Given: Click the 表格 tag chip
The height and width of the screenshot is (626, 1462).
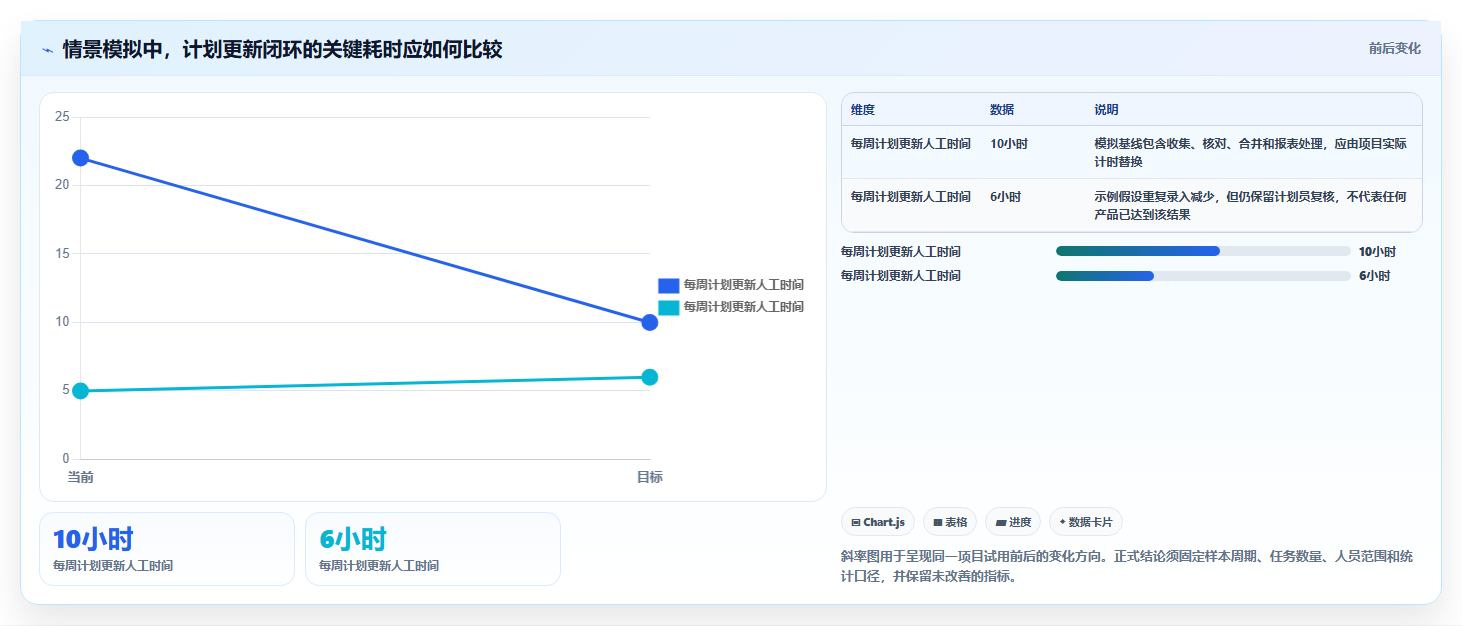Looking at the screenshot, I should point(950,522).
